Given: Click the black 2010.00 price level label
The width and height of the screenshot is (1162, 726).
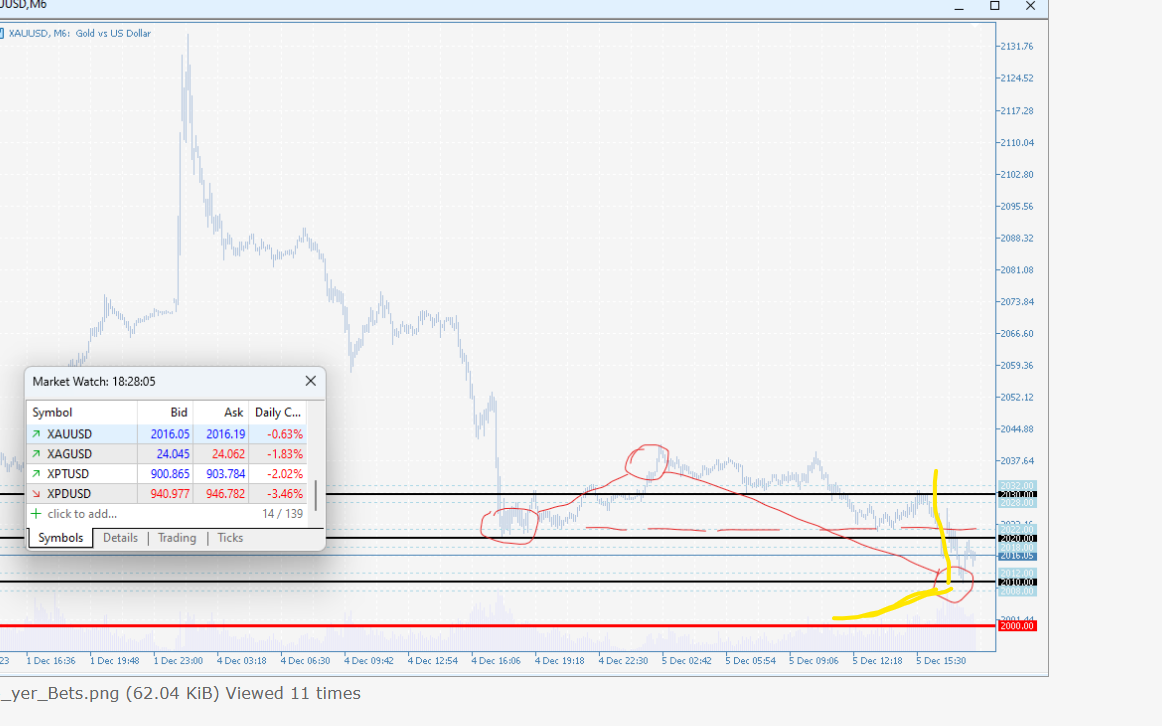Looking at the screenshot, I should point(1017,582).
